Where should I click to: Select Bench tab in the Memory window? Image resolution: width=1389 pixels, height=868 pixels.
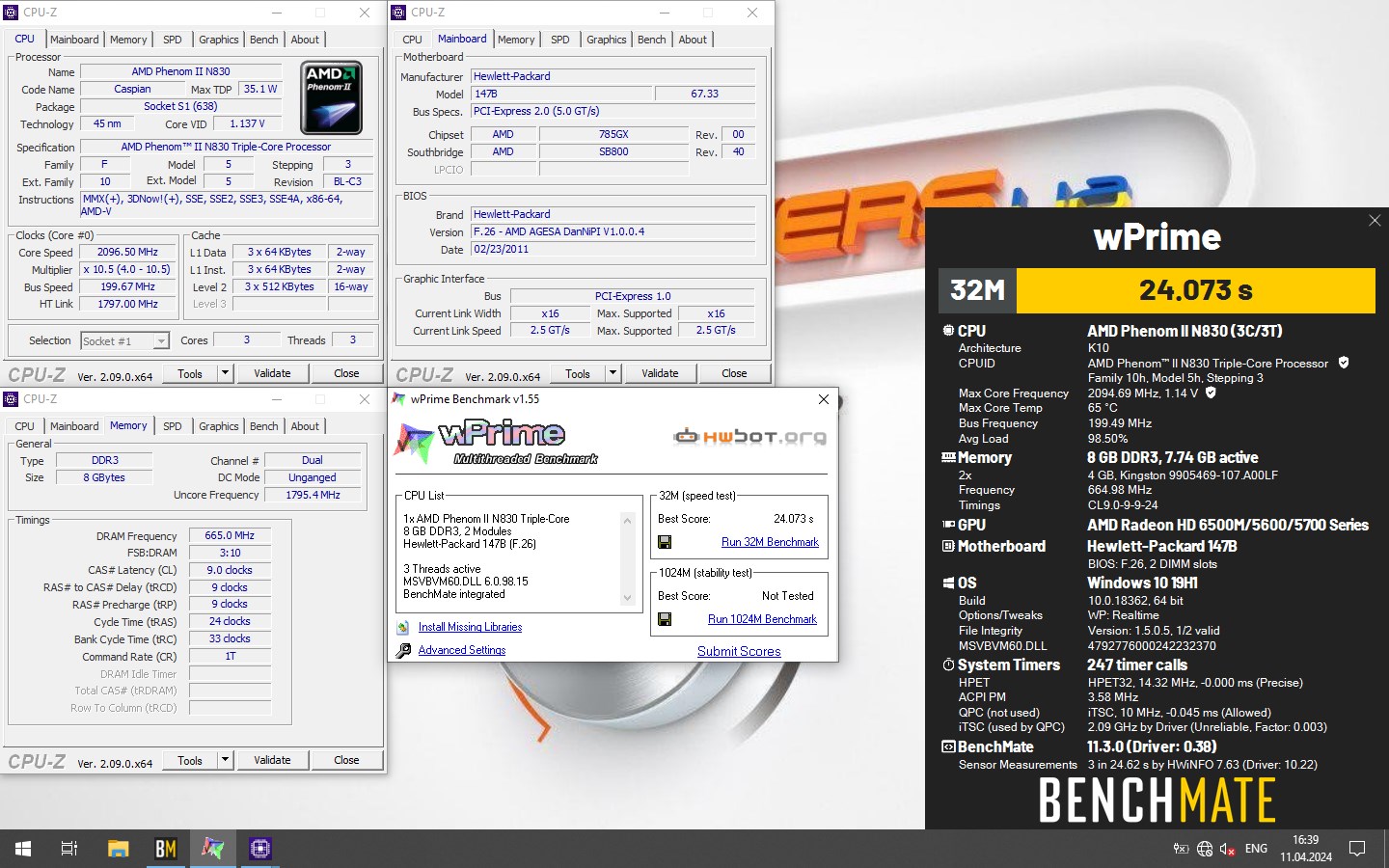click(x=263, y=426)
